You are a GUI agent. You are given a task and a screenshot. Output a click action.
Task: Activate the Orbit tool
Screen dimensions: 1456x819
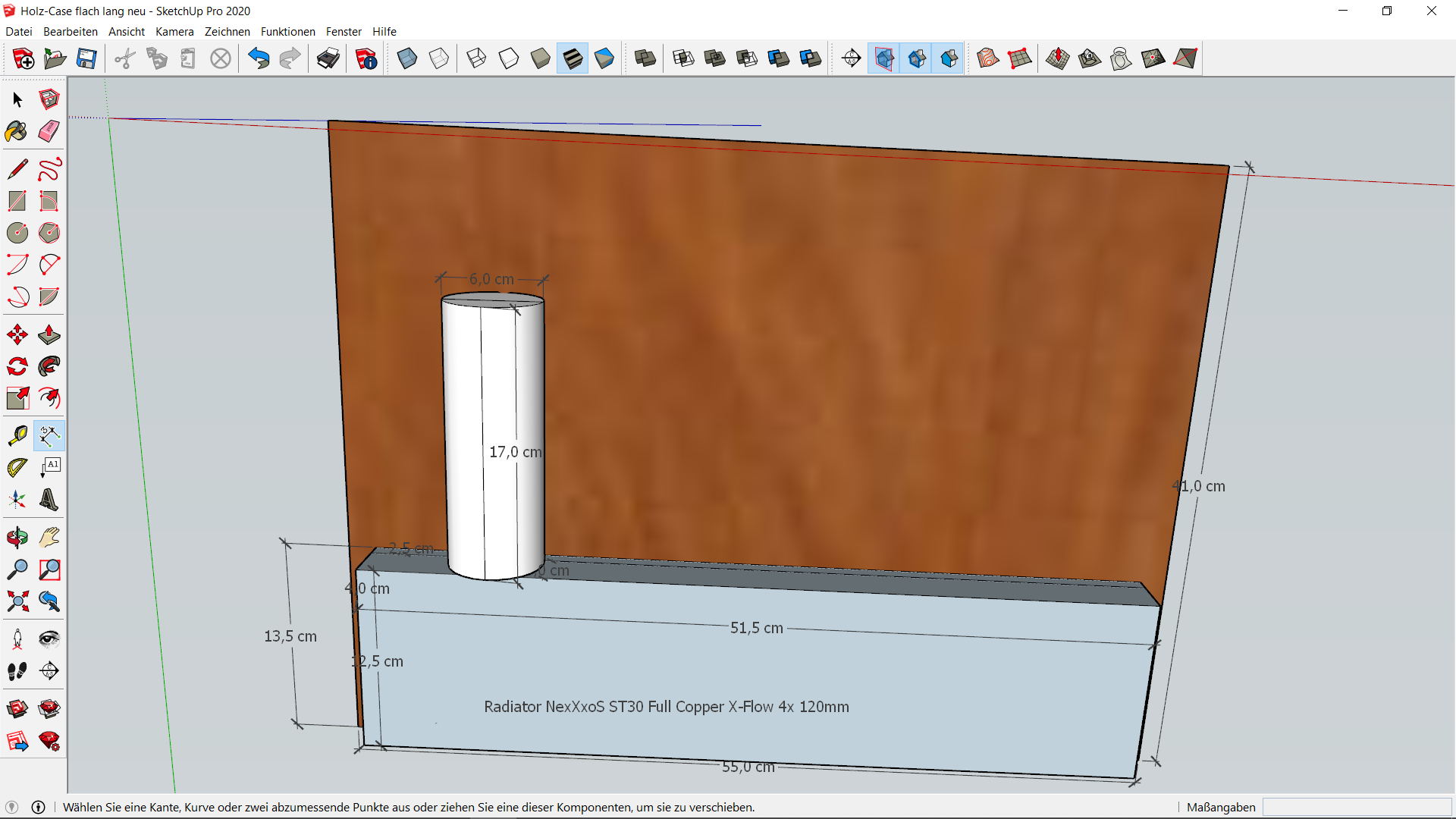pos(17,538)
